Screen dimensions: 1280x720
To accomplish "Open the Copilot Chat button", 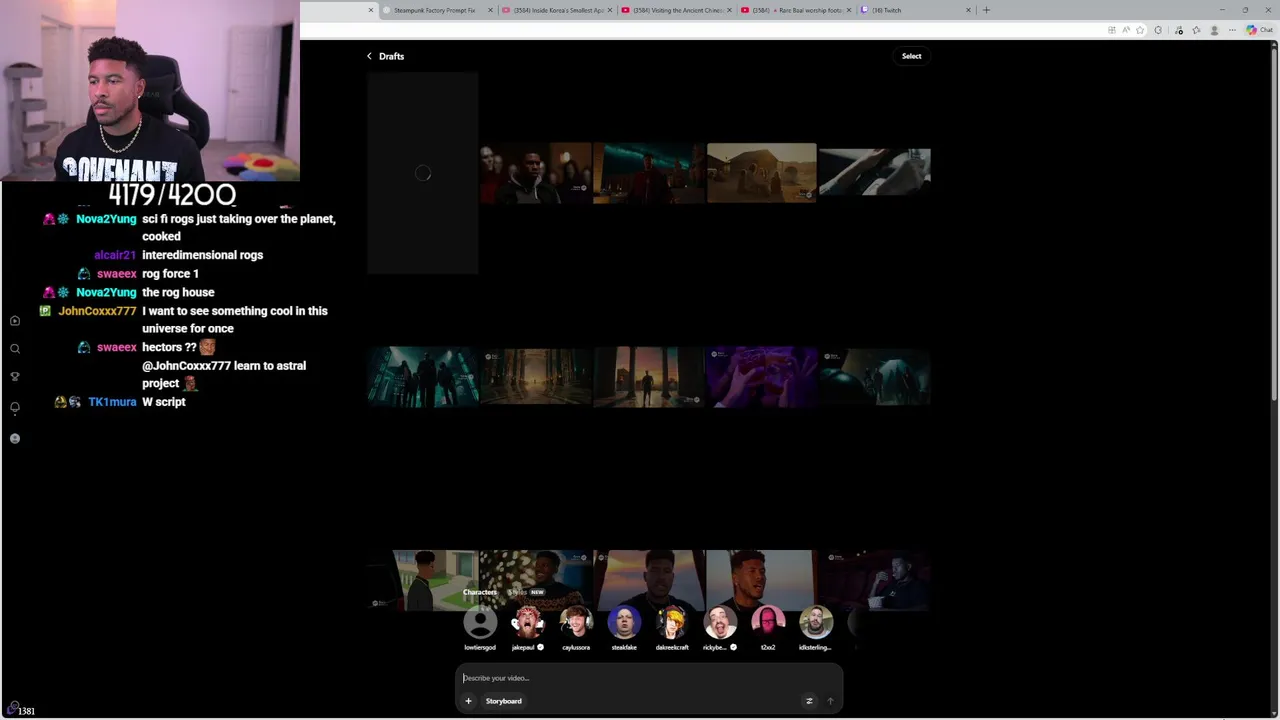I will 1259,30.
